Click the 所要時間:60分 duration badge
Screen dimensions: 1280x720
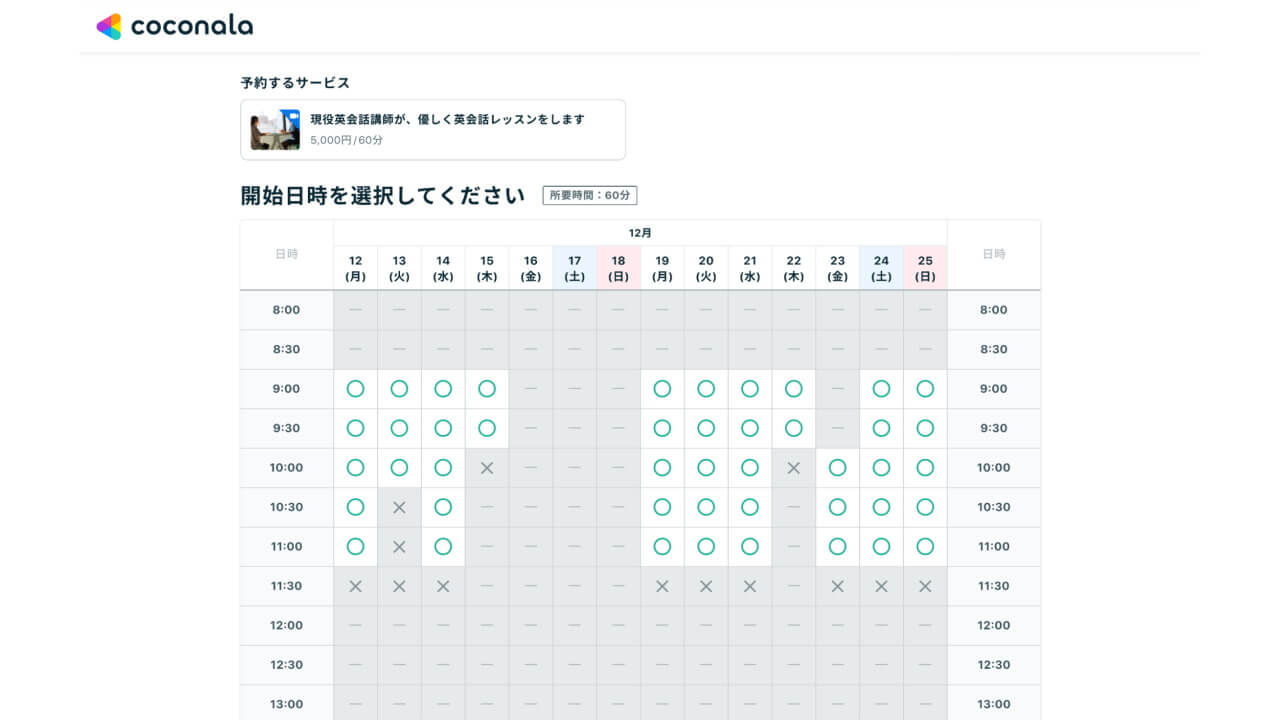[x=590, y=196]
